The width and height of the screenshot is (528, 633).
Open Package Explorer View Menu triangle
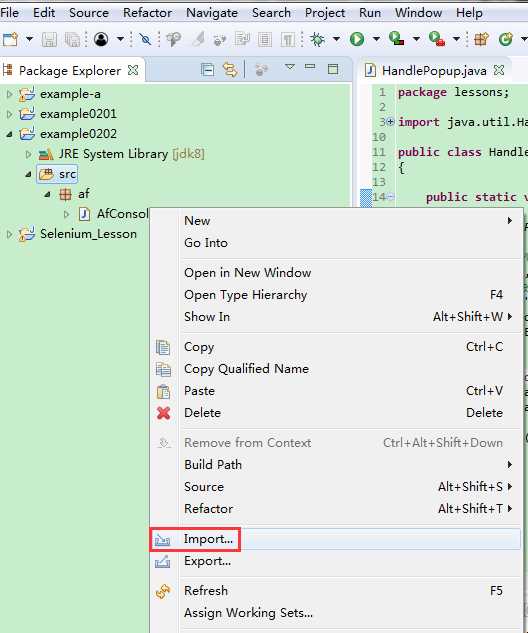290,67
